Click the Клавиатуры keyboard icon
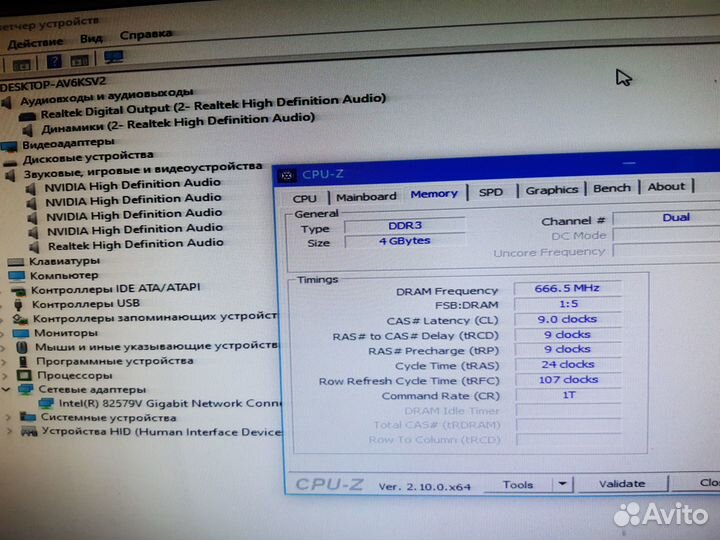 tap(15, 261)
